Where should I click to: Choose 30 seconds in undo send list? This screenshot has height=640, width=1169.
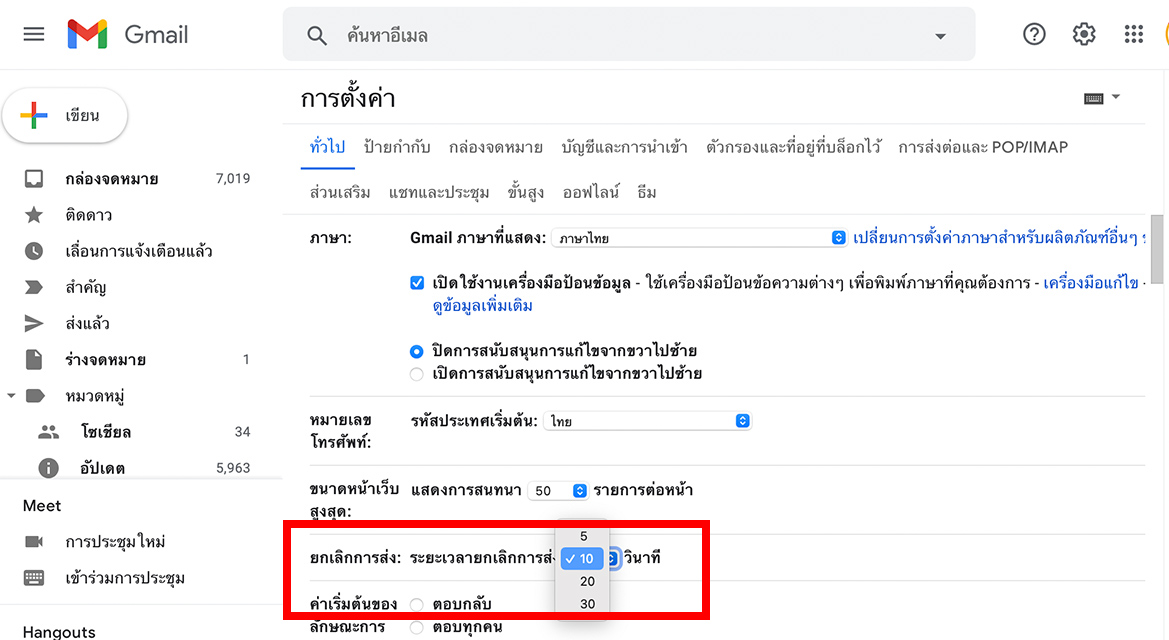pos(586,604)
